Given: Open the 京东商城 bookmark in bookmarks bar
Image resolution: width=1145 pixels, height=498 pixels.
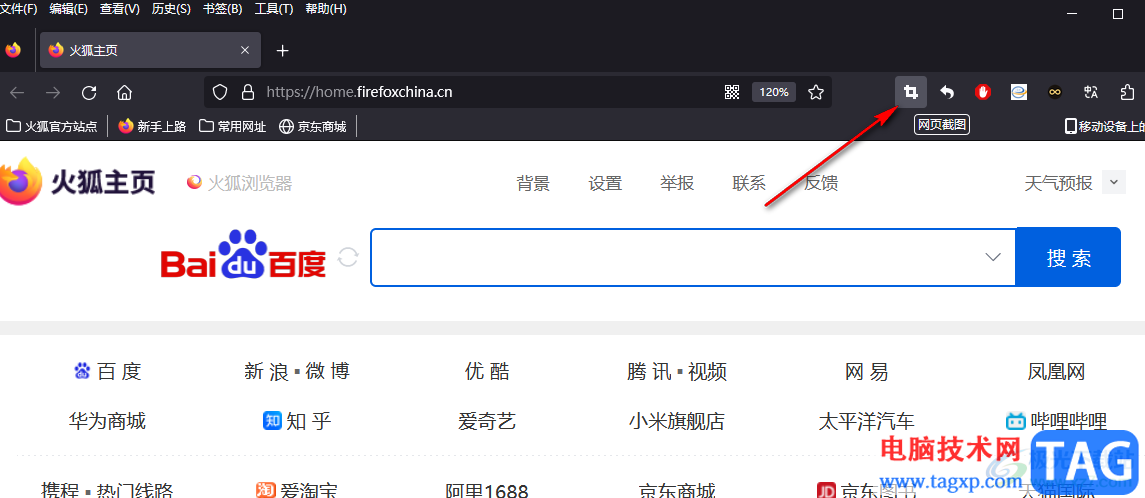Looking at the screenshot, I should click(313, 126).
